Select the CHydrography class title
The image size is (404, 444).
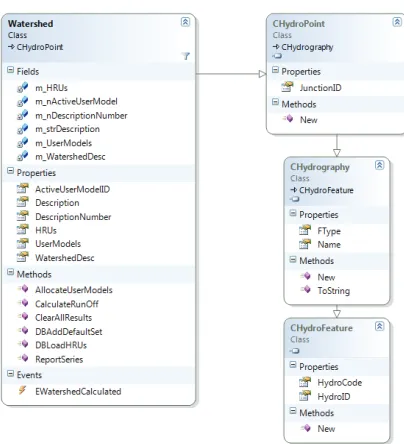click(x=320, y=167)
